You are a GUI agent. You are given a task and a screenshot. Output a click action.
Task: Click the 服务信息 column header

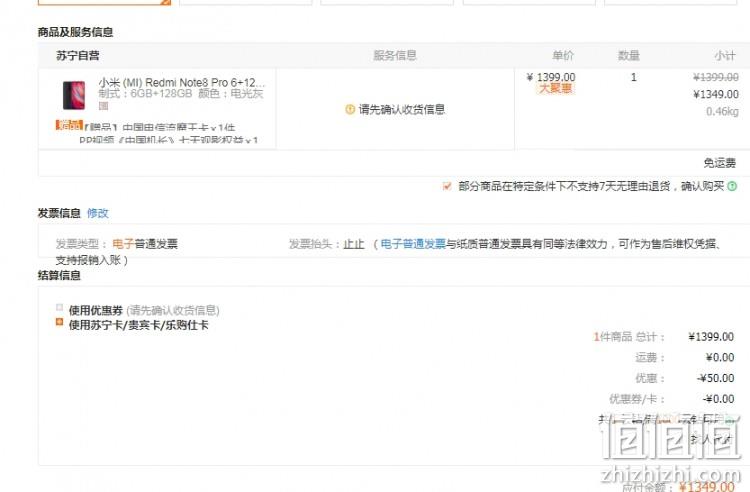click(x=395, y=55)
